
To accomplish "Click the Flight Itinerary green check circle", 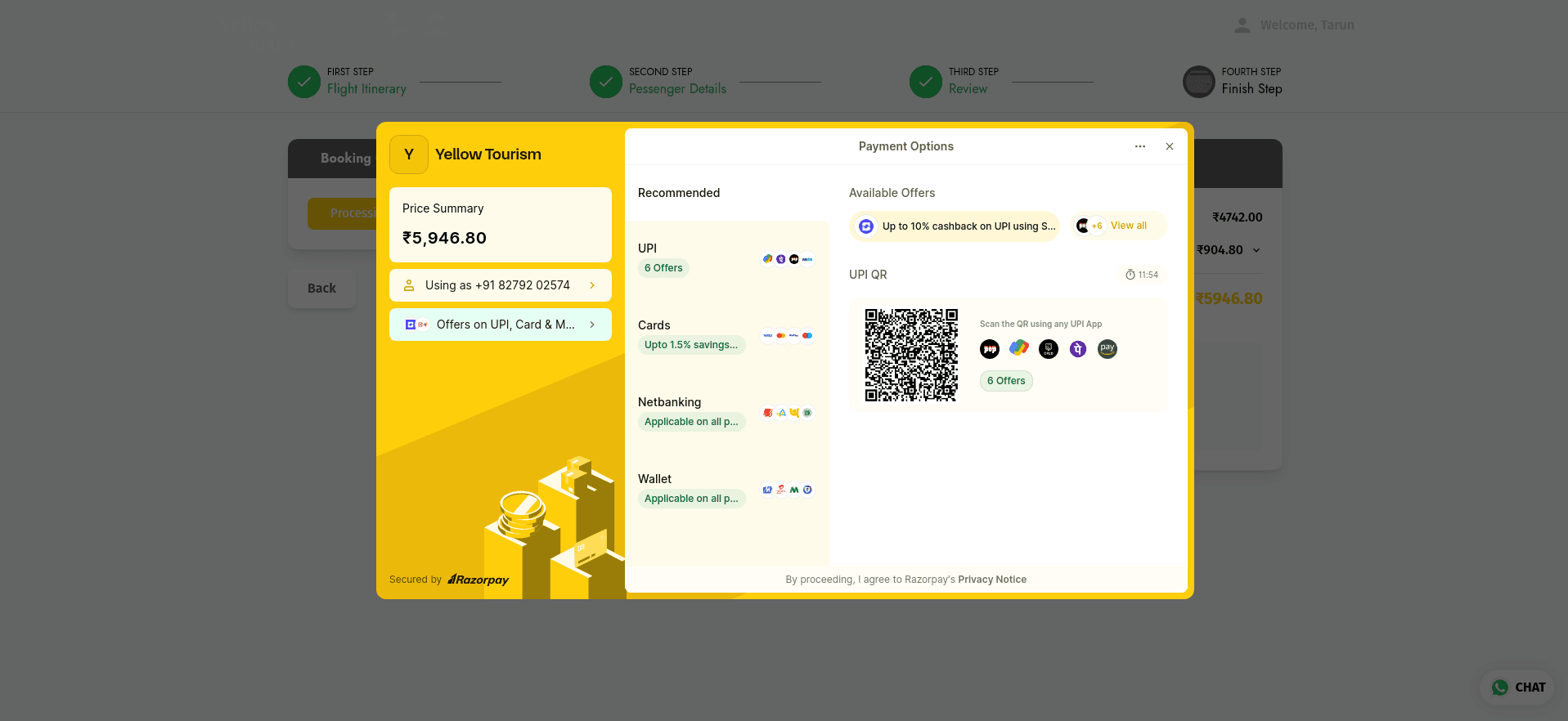I will click(304, 82).
